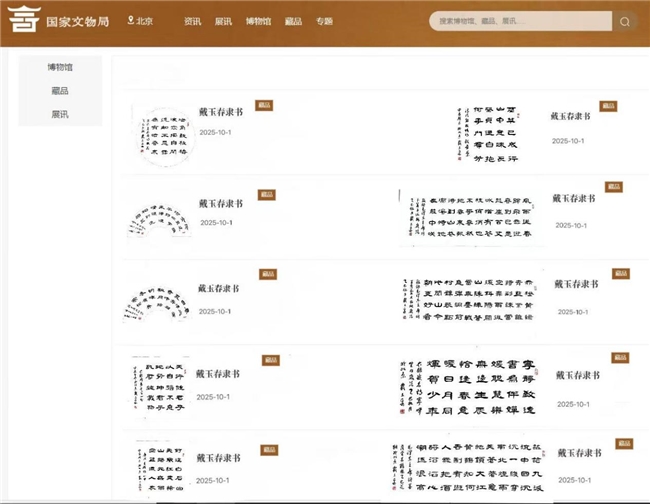Open 资讯 in top navigation
Screen dimensions: 650x504
point(192,21)
